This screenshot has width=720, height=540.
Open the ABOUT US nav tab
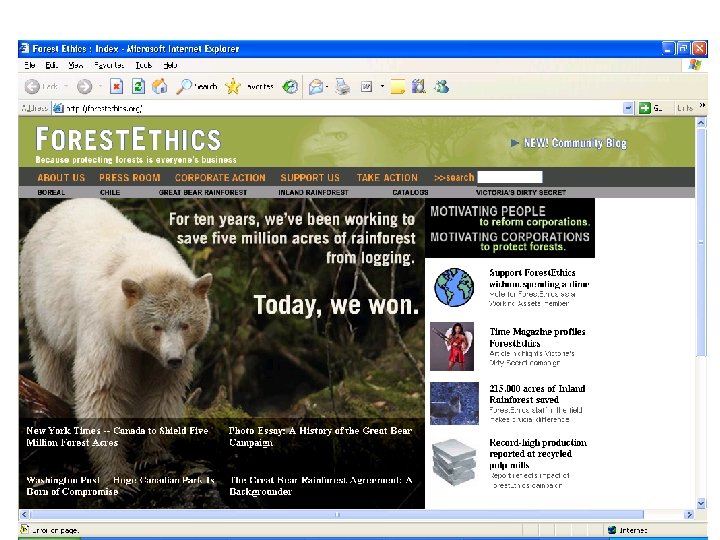click(61, 178)
